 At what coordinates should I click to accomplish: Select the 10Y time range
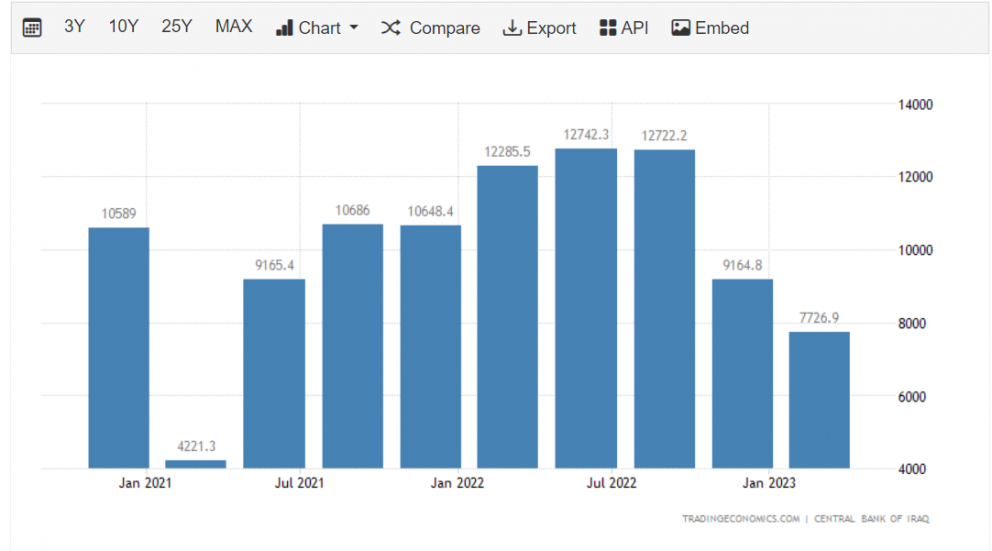pos(123,27)
